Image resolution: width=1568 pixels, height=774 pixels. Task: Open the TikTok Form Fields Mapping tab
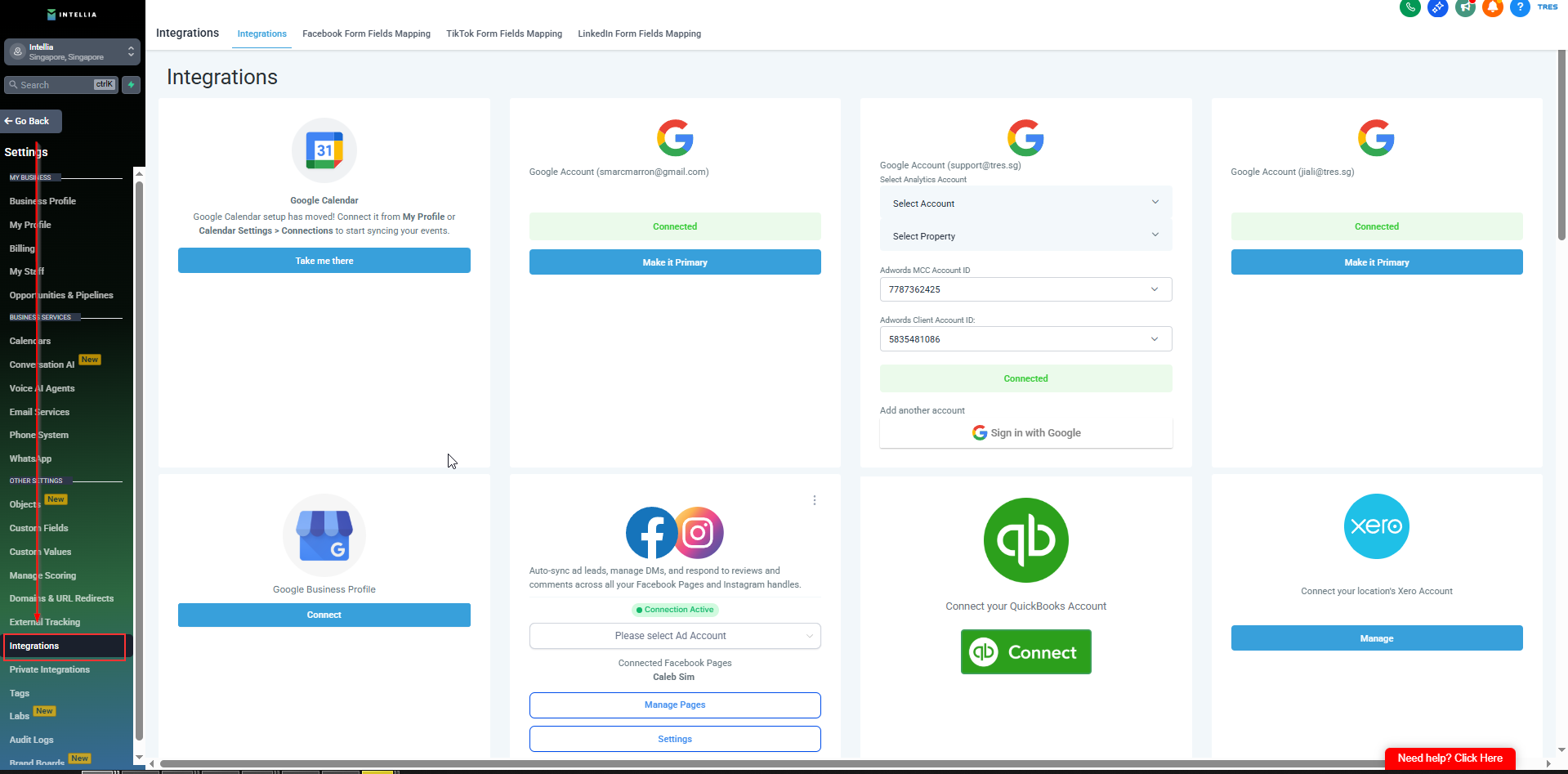tap(504, 34)
